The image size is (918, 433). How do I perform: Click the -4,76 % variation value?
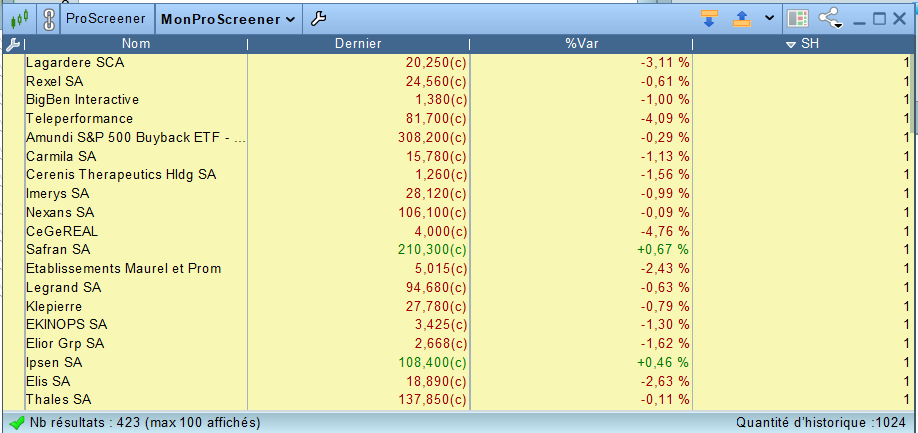[664, 231]
